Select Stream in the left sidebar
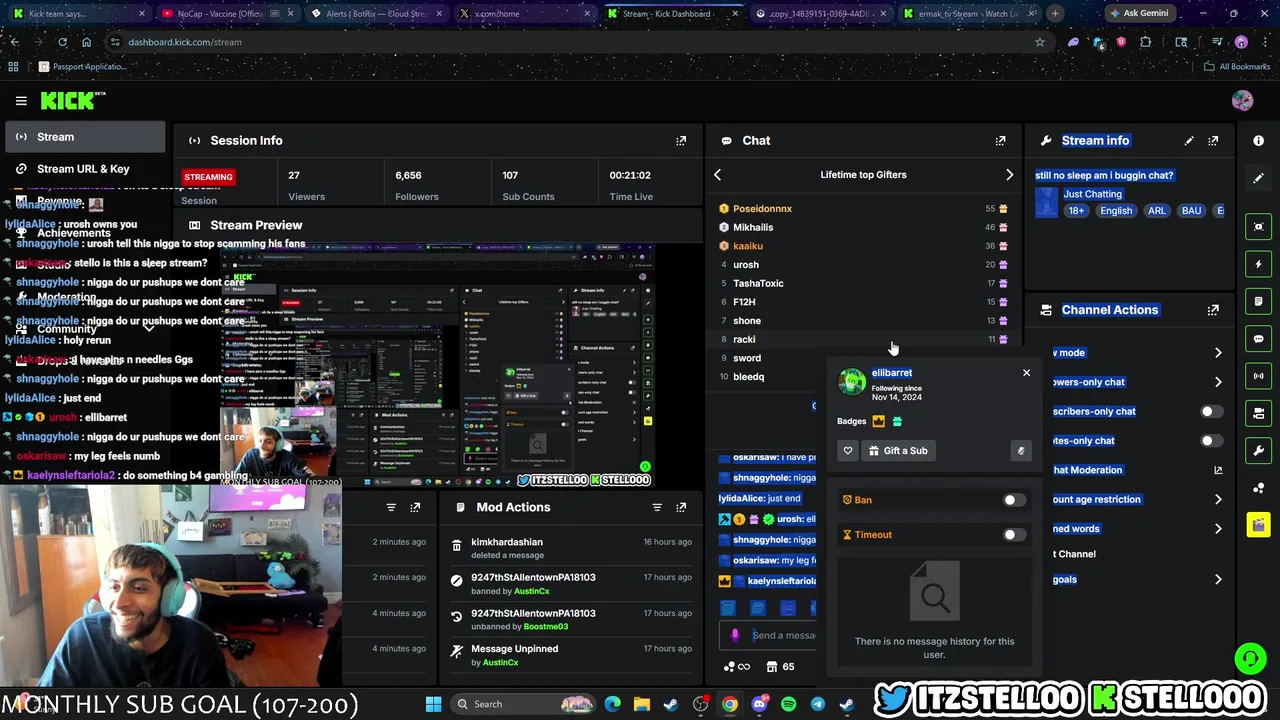This screenshot has width=1280, height=720. [x=85, y=137]
